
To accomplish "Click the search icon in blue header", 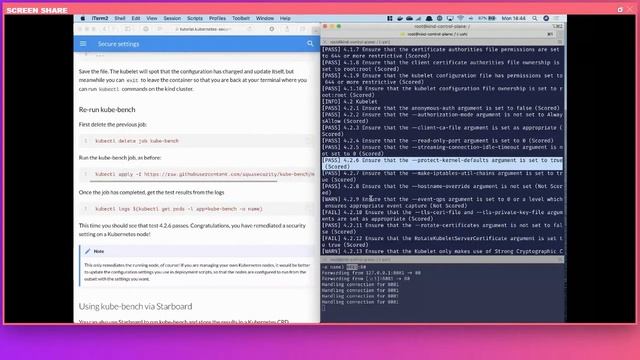I will tap(310, 44).
